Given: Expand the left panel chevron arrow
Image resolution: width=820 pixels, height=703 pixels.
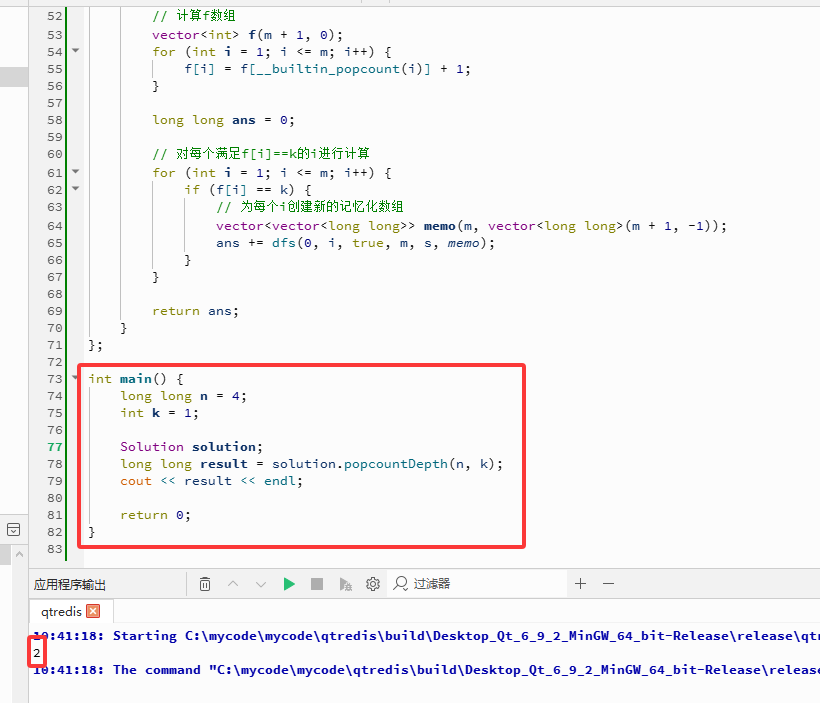Looking at the screenshot, I should [x=19, y=554].
